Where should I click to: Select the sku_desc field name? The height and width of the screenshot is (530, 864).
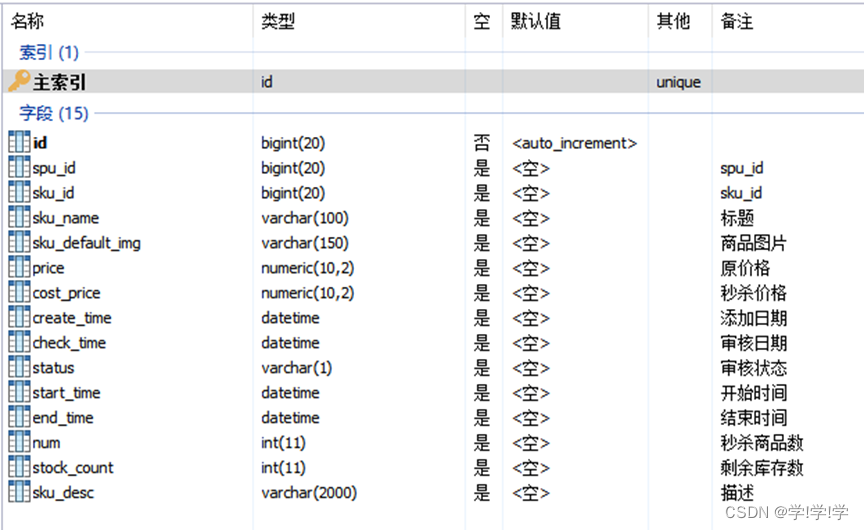[x=63, y=493]
